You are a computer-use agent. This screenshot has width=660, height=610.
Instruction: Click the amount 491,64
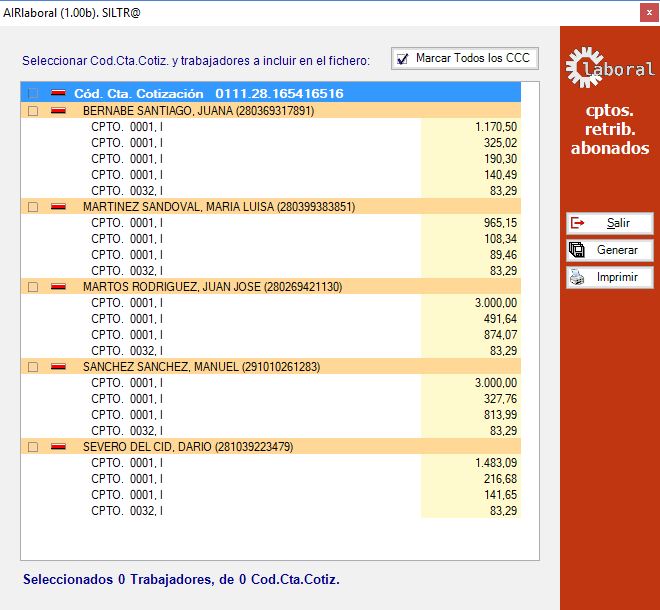[x=500, y=319]
